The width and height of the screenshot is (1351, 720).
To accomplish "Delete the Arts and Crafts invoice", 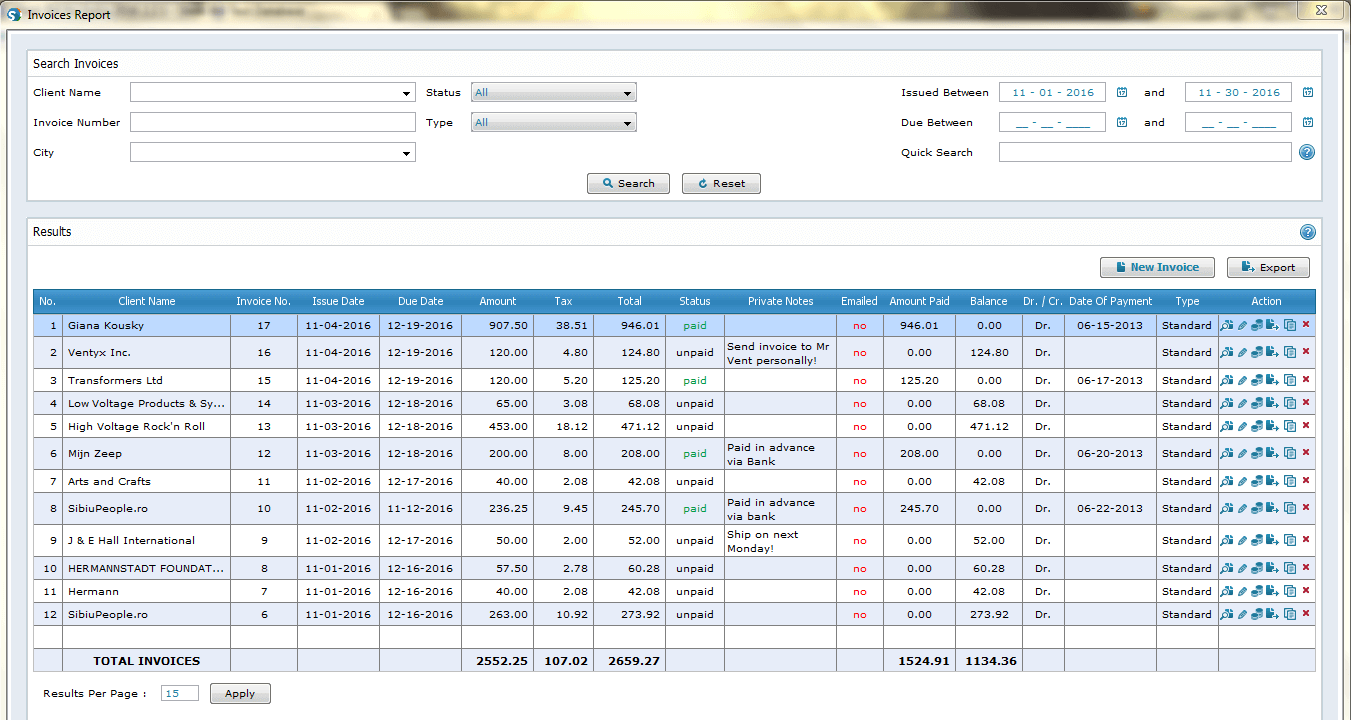I will pos(1305,481).
